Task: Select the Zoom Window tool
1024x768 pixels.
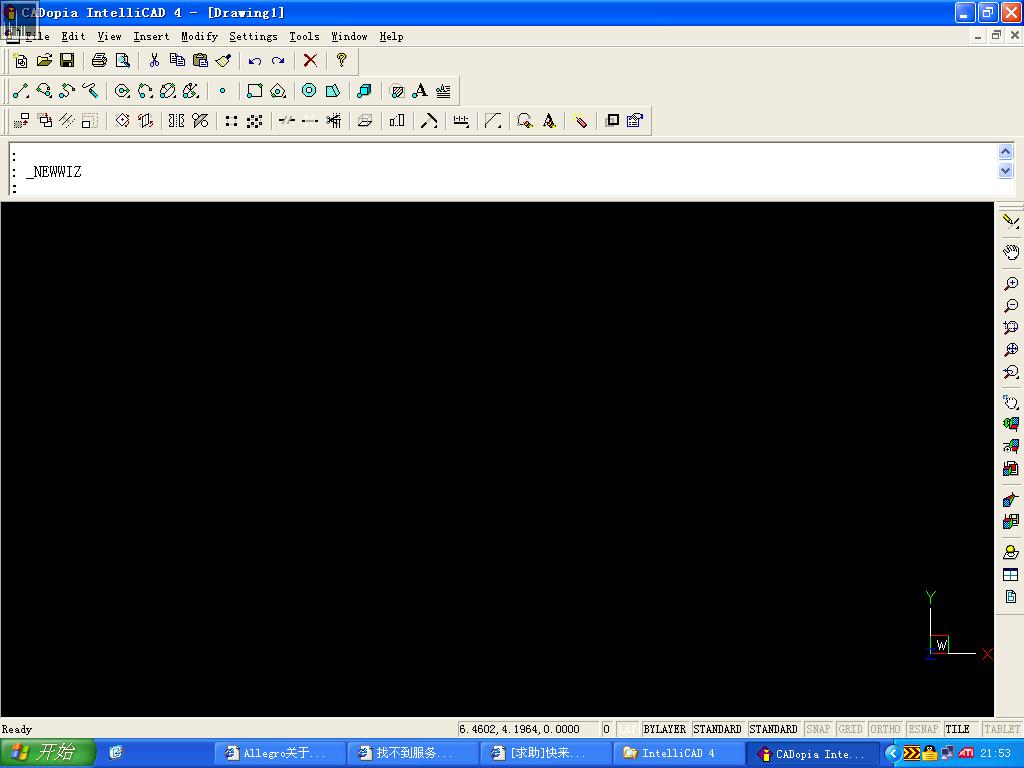Action: 1010,328
